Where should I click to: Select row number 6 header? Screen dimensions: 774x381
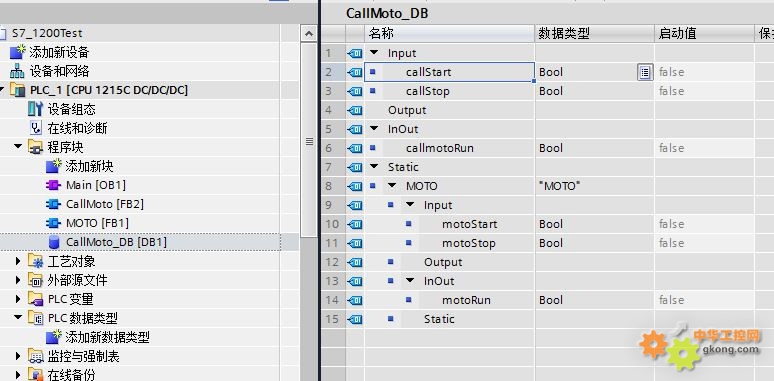coord(333,148)
